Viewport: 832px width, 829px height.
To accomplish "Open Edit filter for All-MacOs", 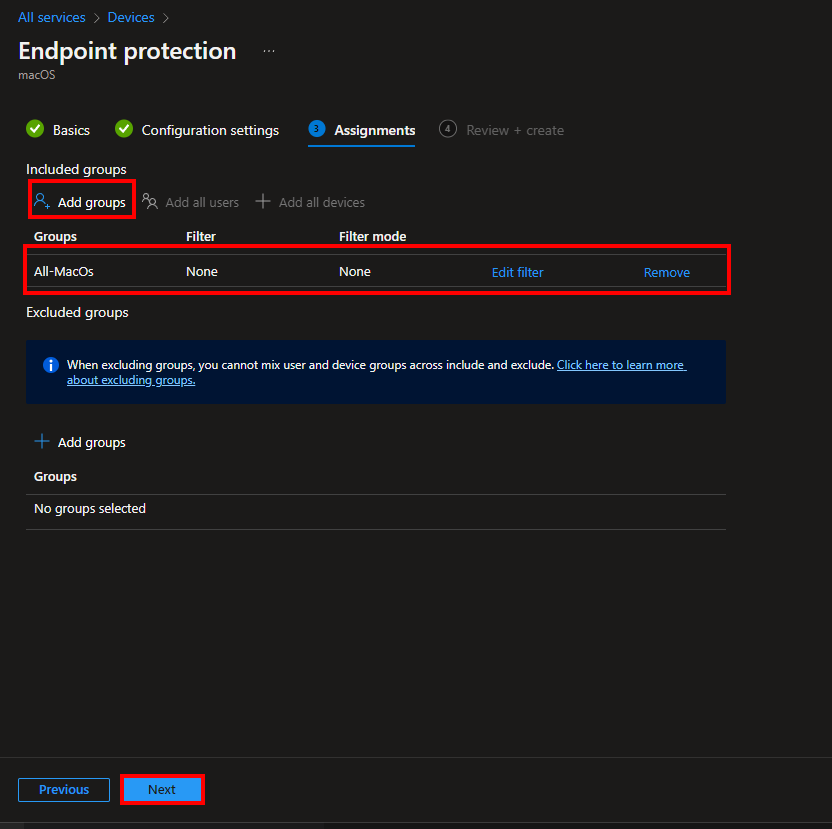I will pos(517,272).
